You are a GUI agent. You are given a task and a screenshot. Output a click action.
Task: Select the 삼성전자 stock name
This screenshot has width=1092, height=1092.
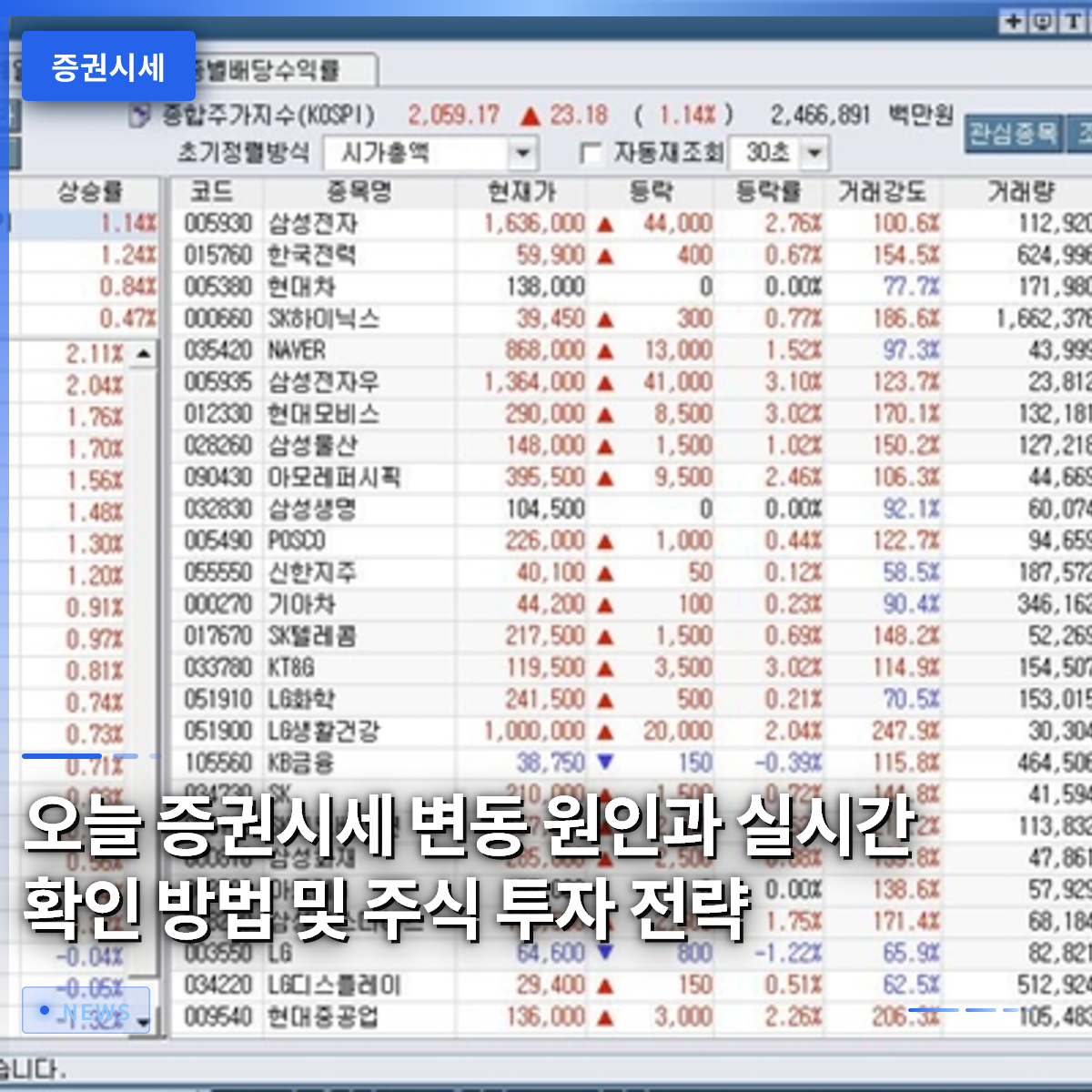tap(313, 224)
